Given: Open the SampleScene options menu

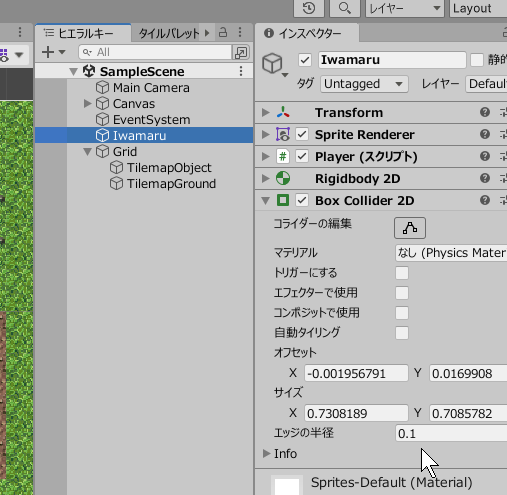Looking at the screenshot, I should pyautogui.click(x=241, y=71).
